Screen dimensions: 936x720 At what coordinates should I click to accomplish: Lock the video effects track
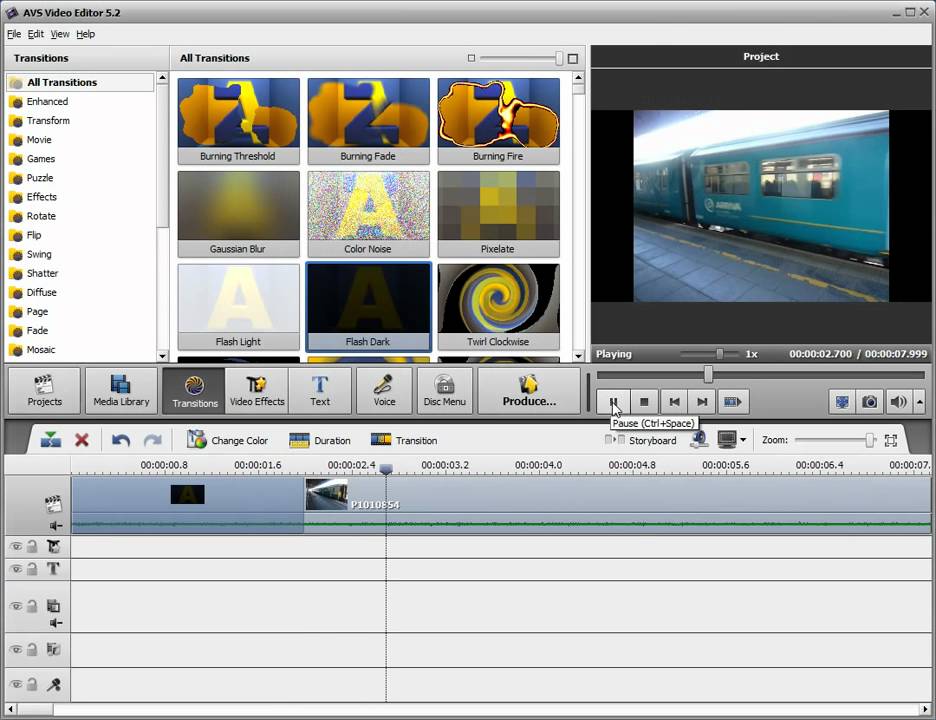tap(32, 547)
